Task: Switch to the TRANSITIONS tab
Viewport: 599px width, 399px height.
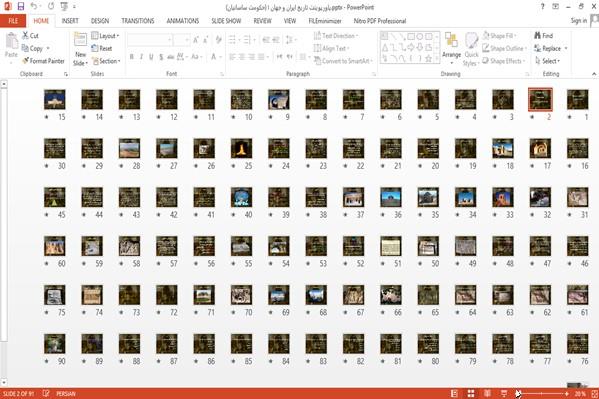Action: (138, 21)
